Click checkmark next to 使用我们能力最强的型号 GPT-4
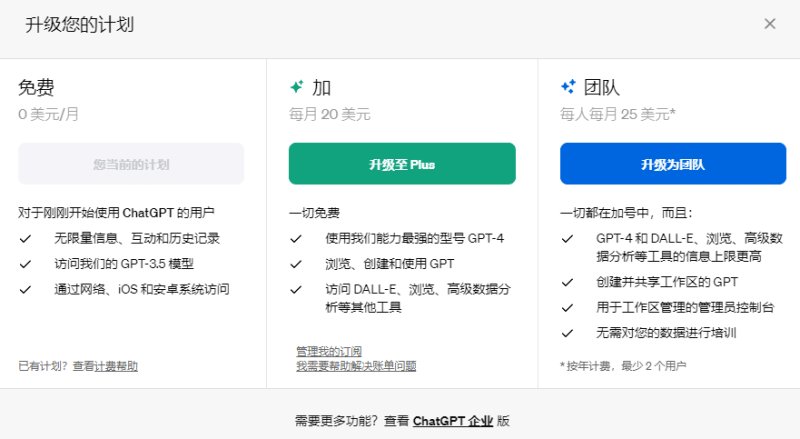 [296, 238]
